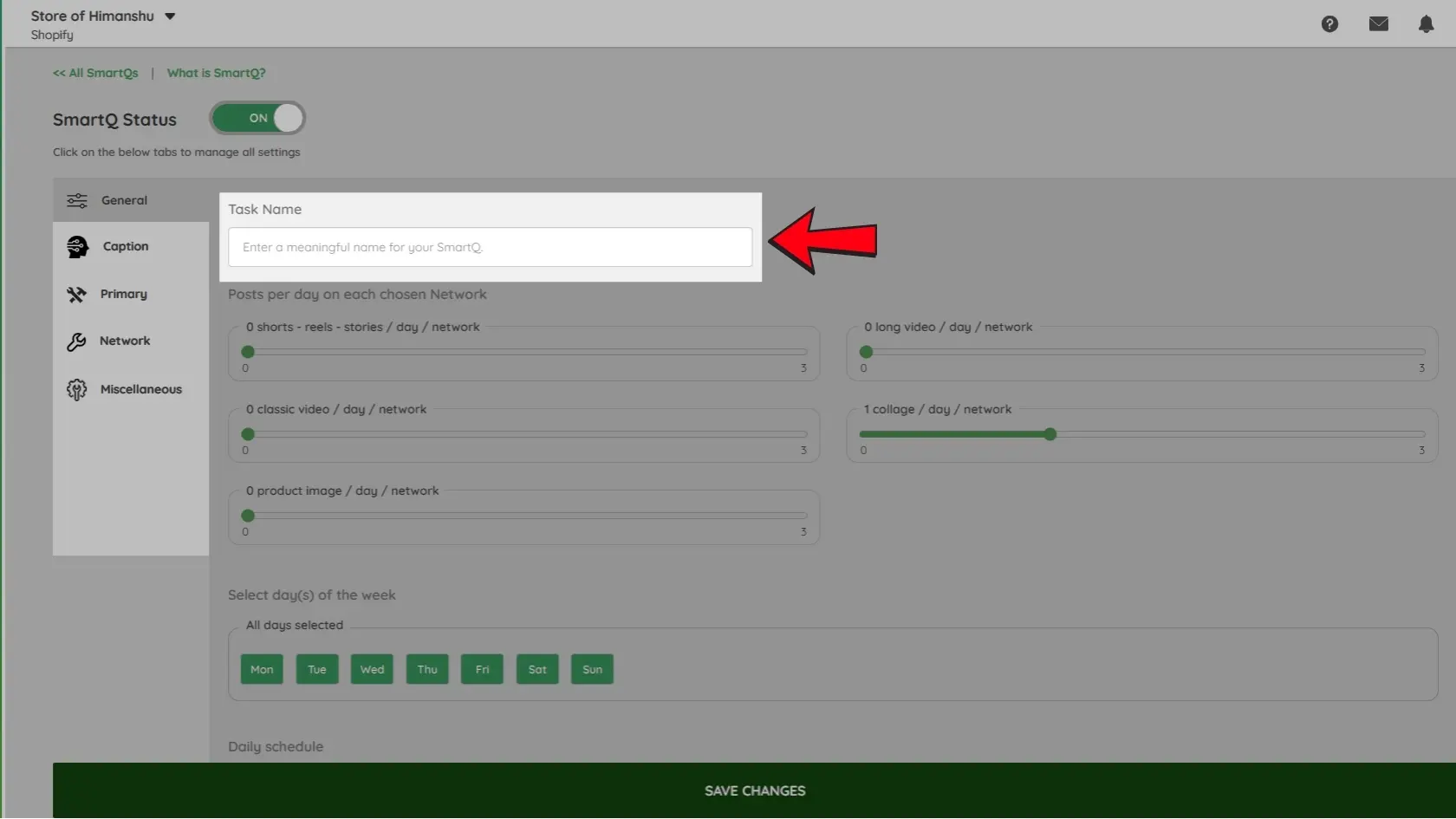This screenshot has width=1456, height=819.
Task: Switch to the Network tab
Action: 131,341
